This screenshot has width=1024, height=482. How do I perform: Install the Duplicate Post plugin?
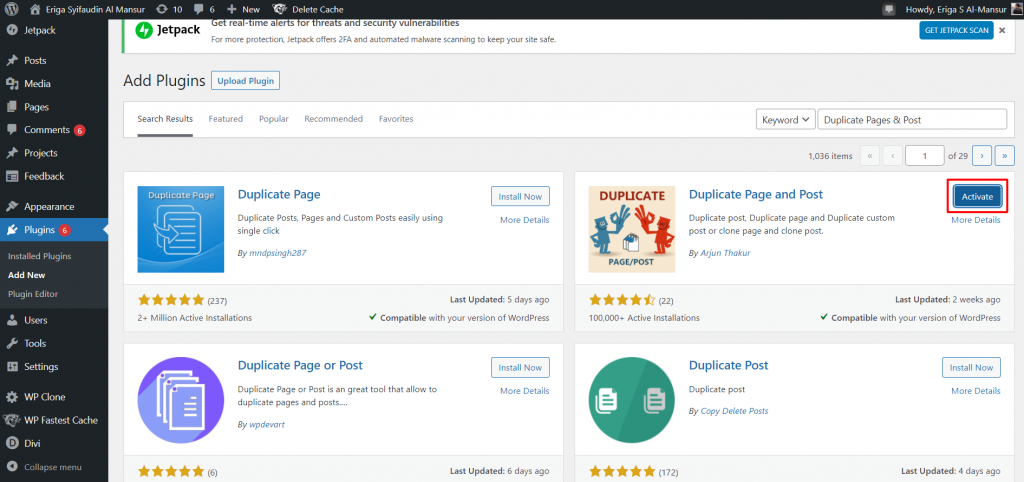pyautogui.click(x=972, y=368)
